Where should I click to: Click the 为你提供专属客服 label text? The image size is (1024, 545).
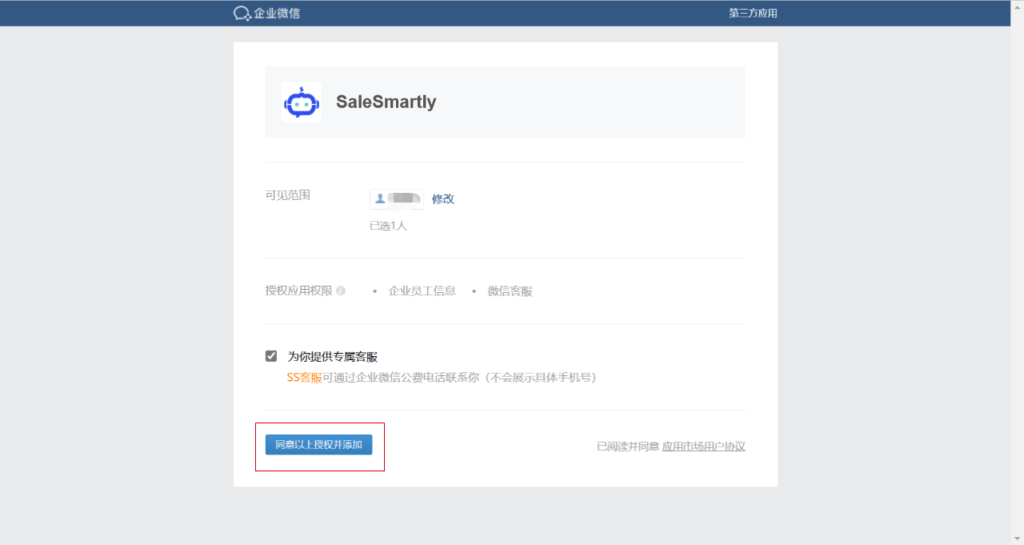[332, 356]
